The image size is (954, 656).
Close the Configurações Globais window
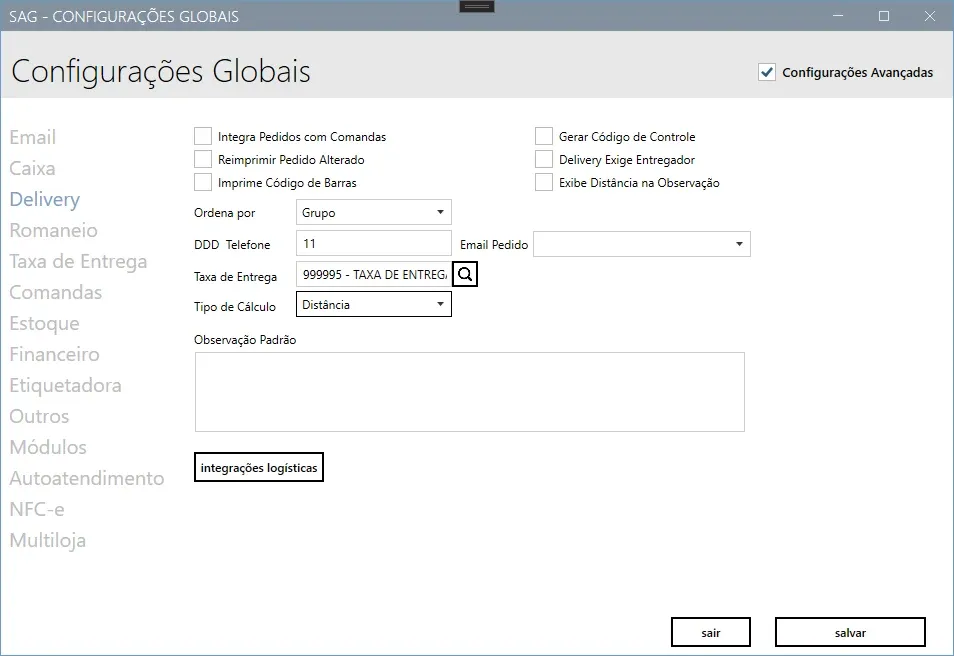pyautogui.click(x=930, y=16)
